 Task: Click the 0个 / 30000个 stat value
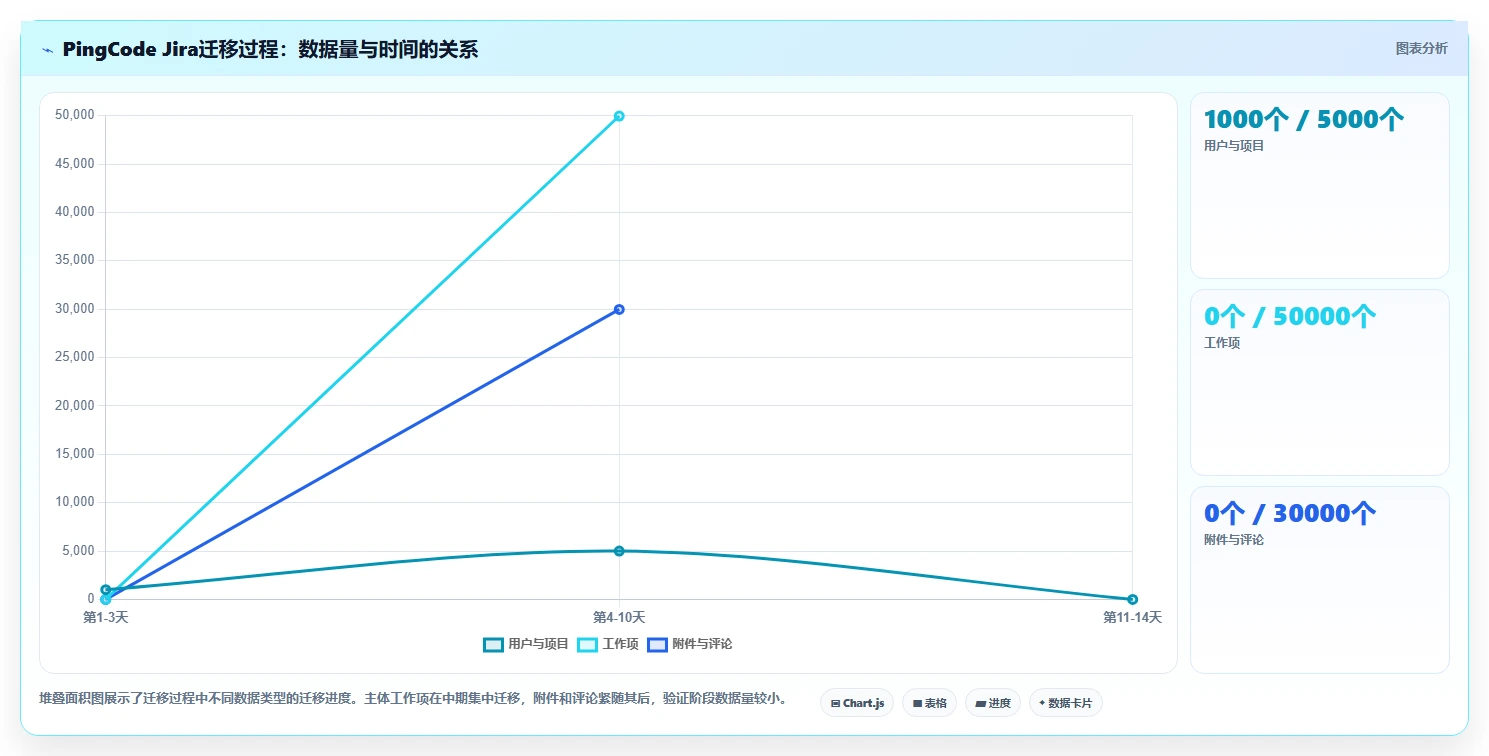tap(1290, 513)
